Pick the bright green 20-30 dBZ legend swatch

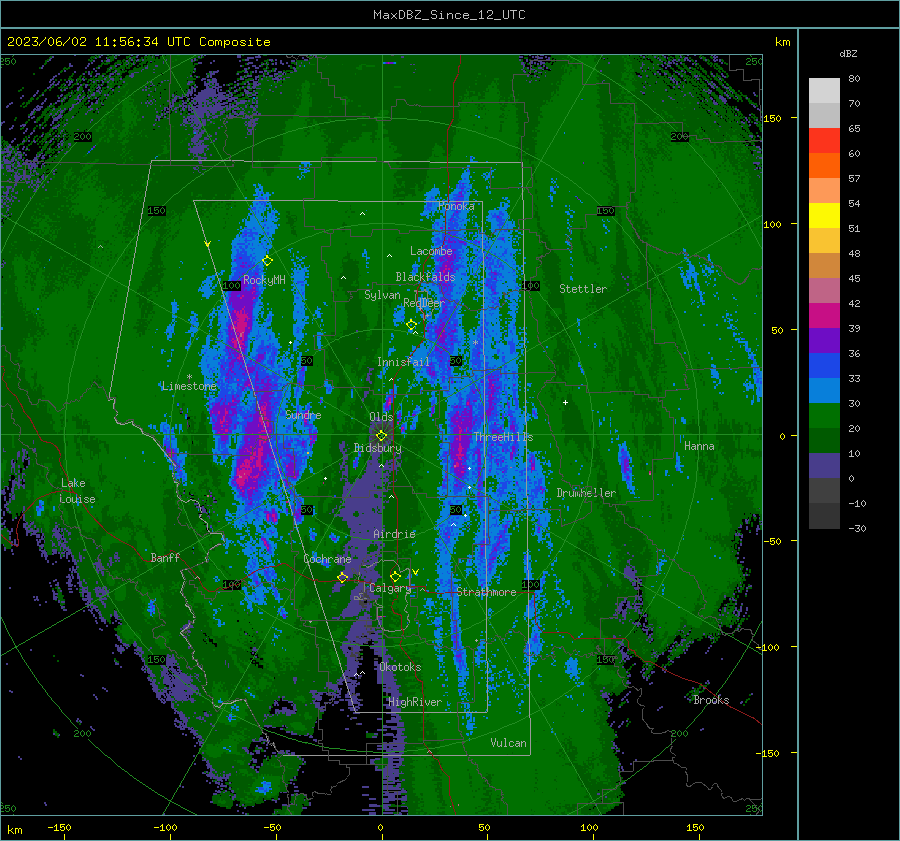coord(824,416)
